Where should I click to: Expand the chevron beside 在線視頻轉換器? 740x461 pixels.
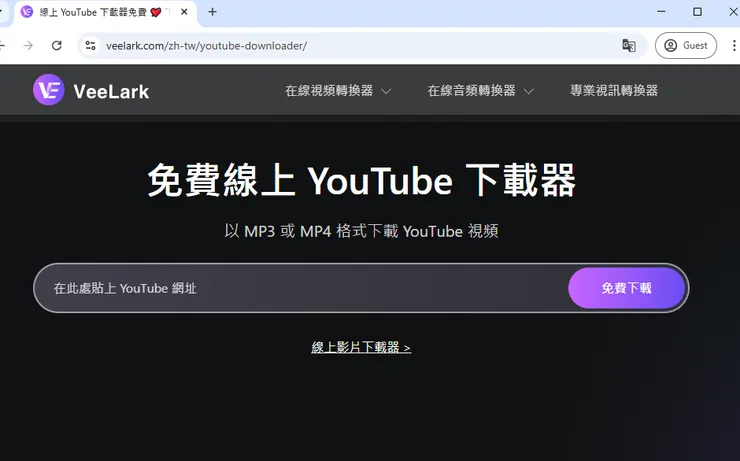[386, 91]
